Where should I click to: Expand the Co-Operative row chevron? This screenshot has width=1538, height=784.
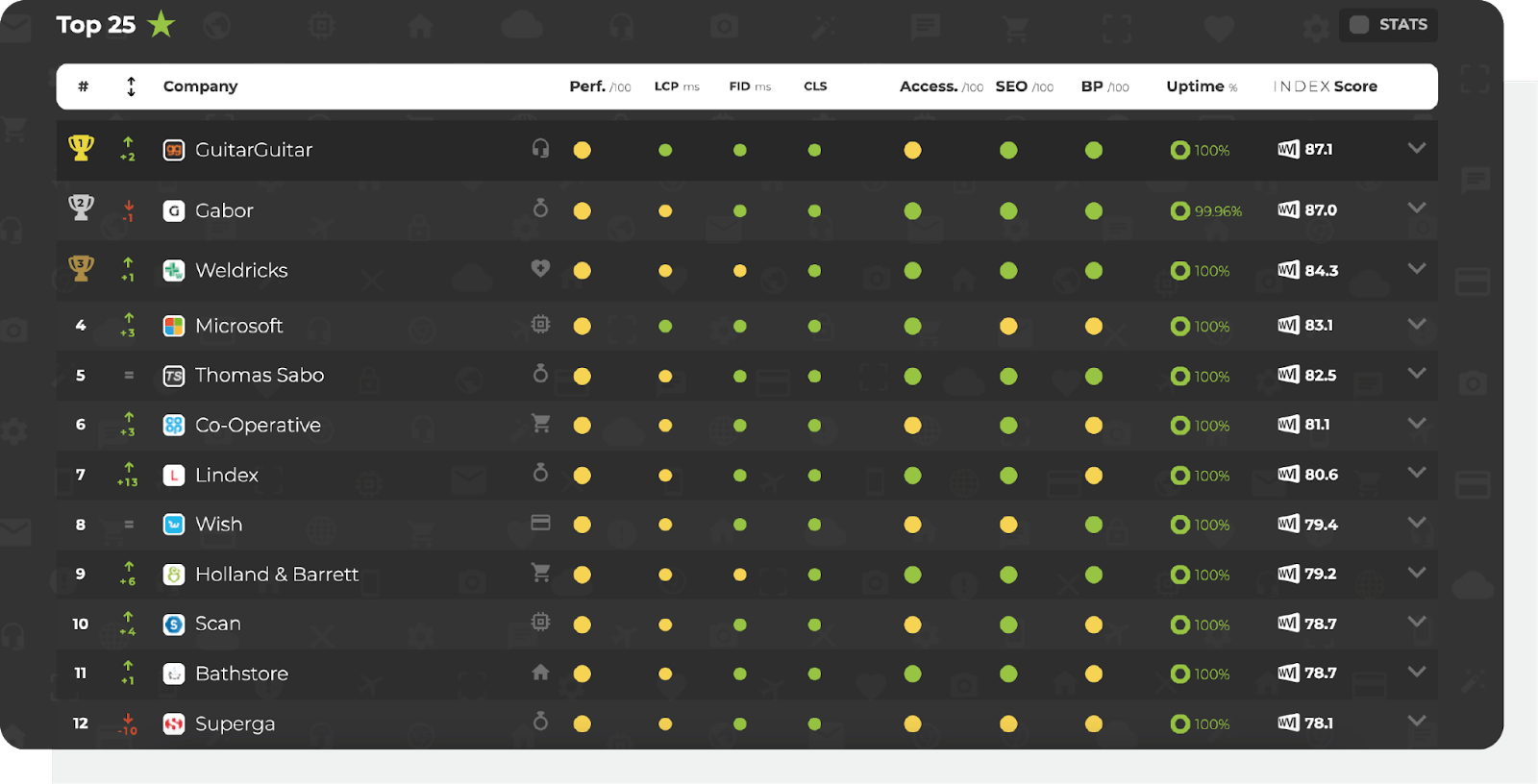[x=1417, y=424]
